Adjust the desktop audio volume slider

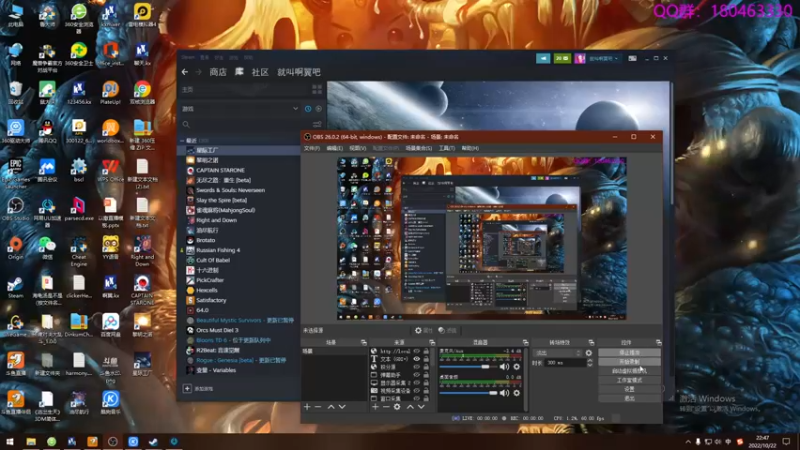468,393
